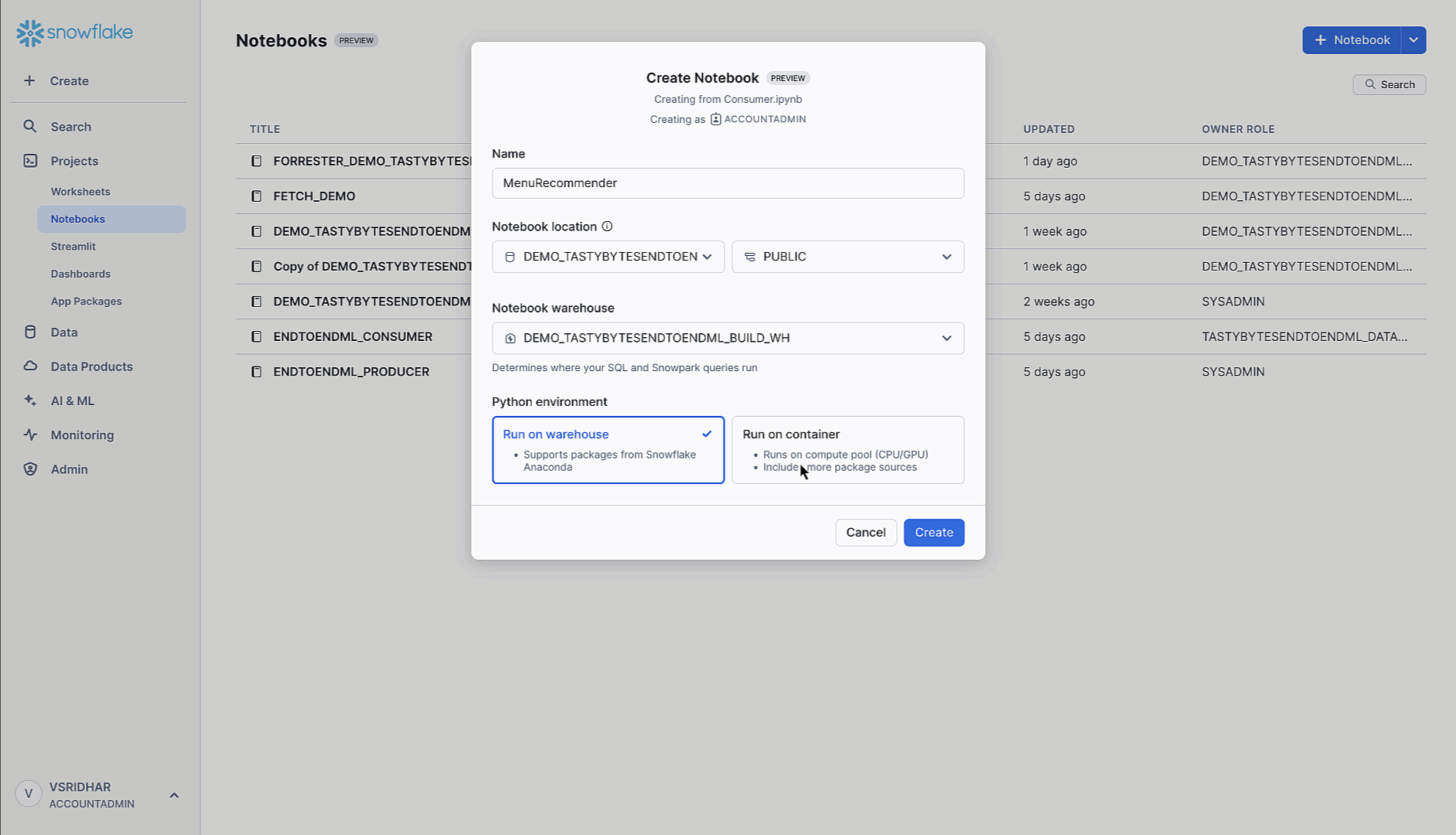Click the Create button to finish
This screenshot has height=835, width=1456.
click(x=933, y=532)
